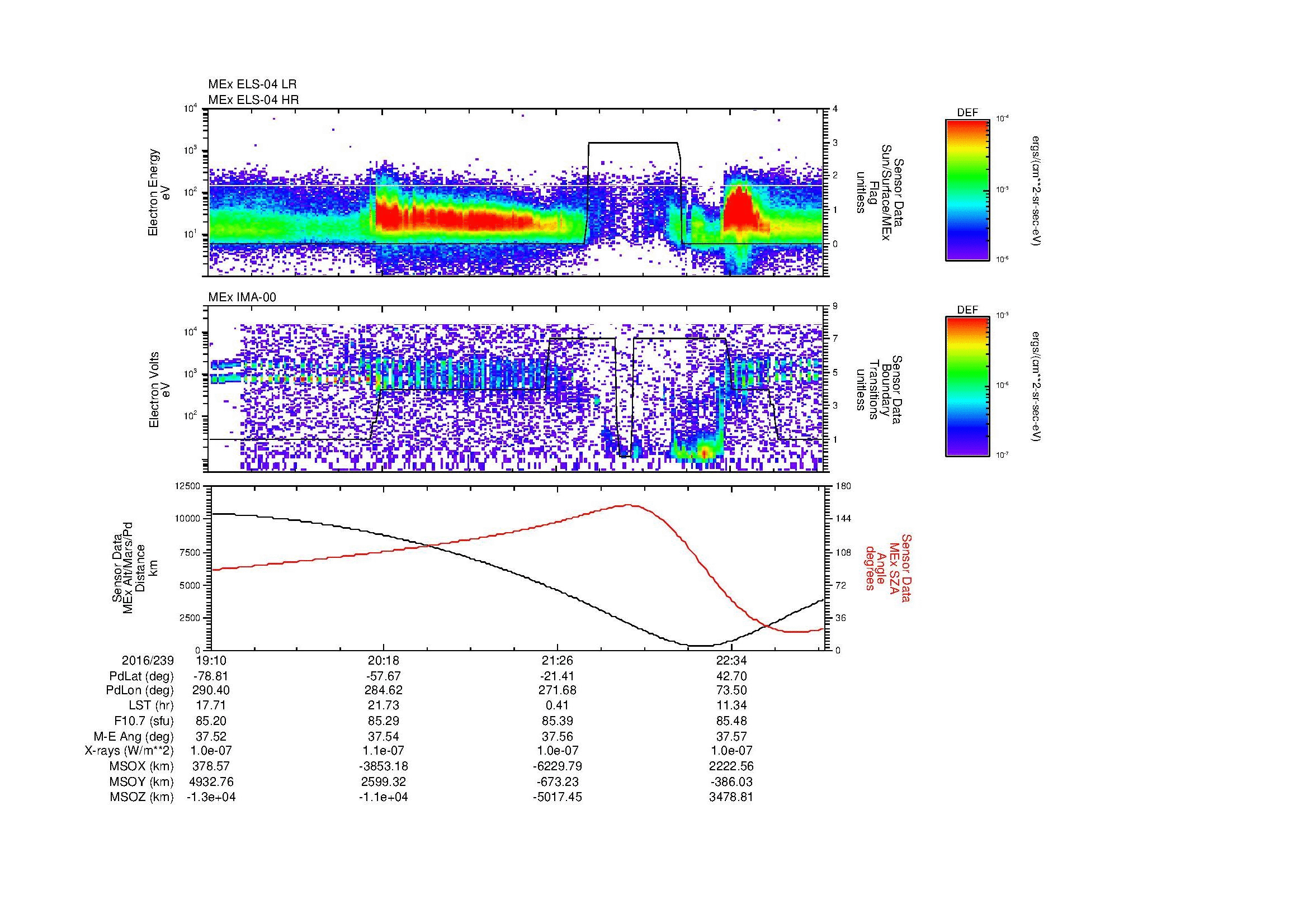Click the 144 SZA axis tick
1308x924 pixels.
point(843,519)
